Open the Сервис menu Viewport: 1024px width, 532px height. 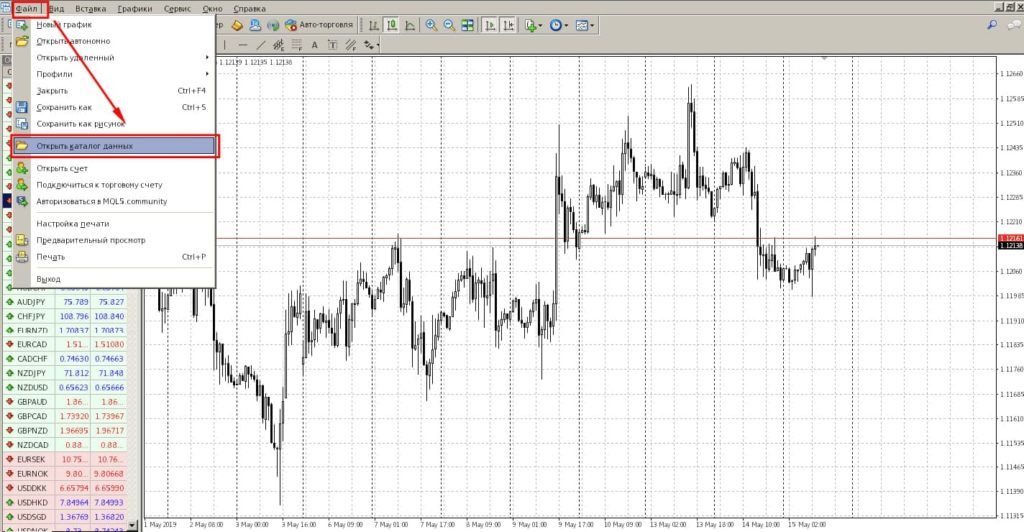pyautogui.click(x=177, y=8)
